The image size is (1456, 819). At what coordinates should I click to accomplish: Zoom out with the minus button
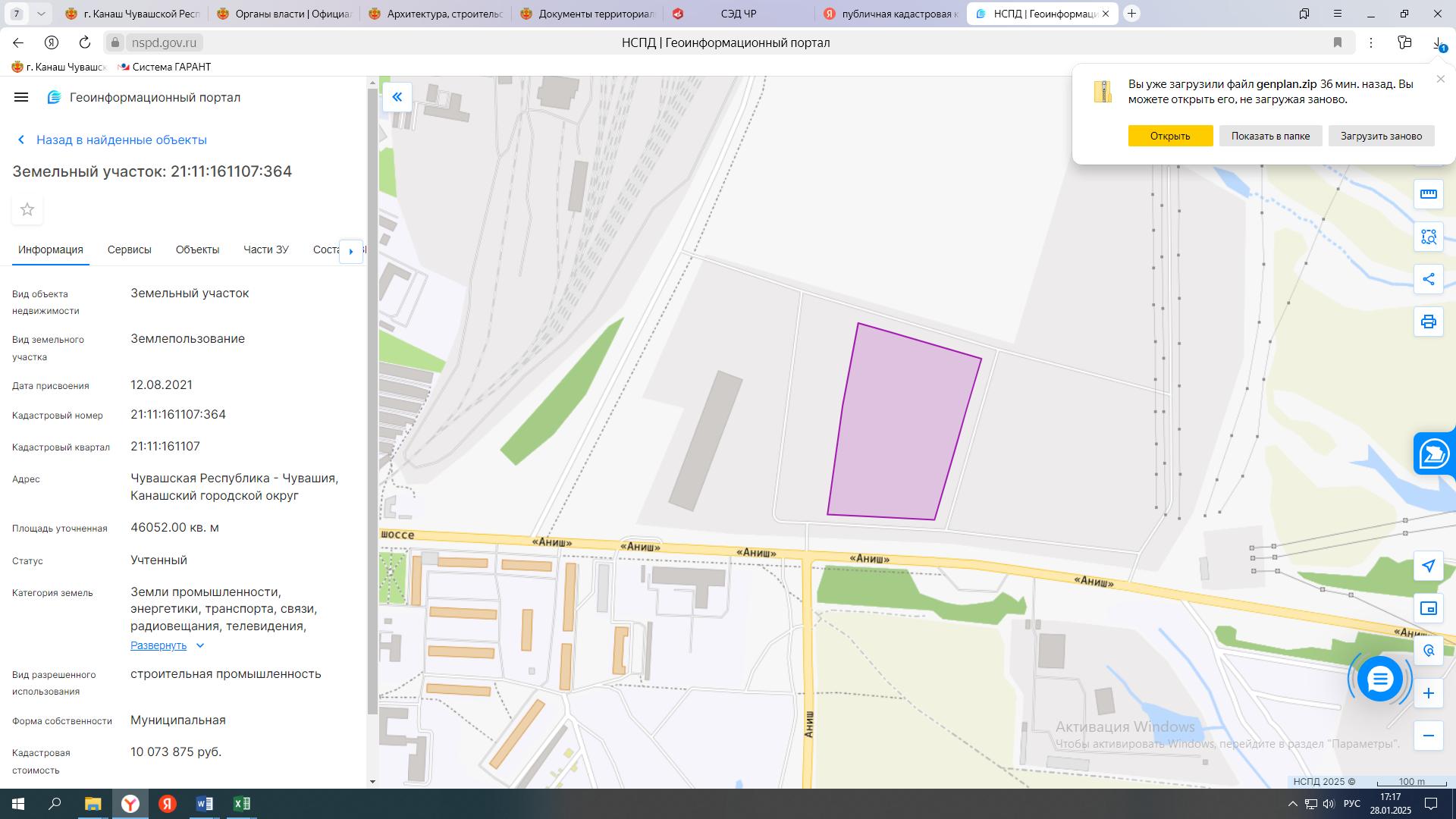pyautogui.click(x=1428, y=736)
